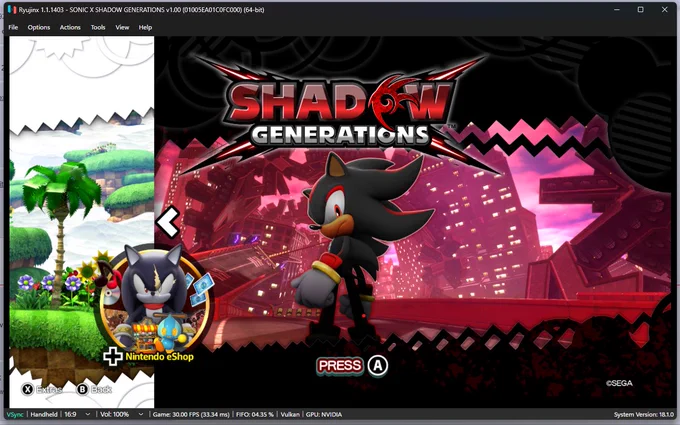This screenshot has height=425, width=680.
Task: Open the View menu
Action: point(122,27)
